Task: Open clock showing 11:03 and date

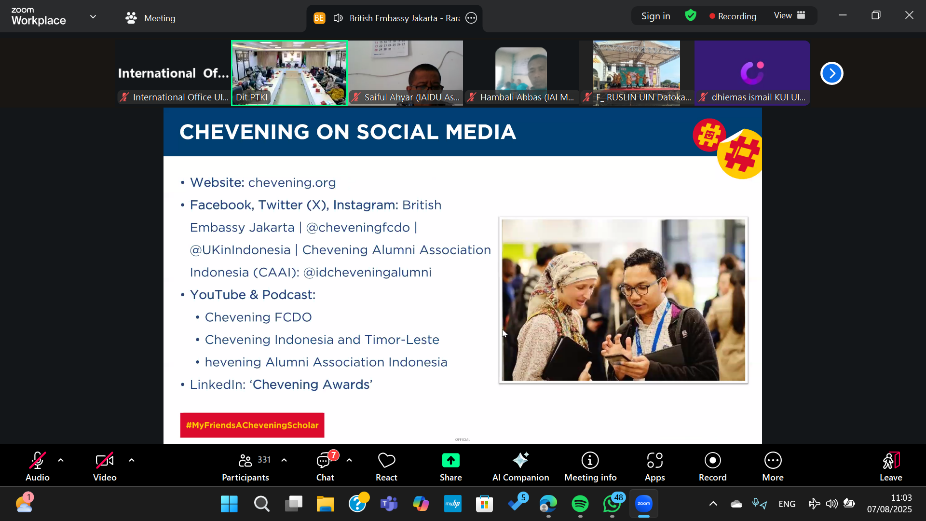Action: 889,503
